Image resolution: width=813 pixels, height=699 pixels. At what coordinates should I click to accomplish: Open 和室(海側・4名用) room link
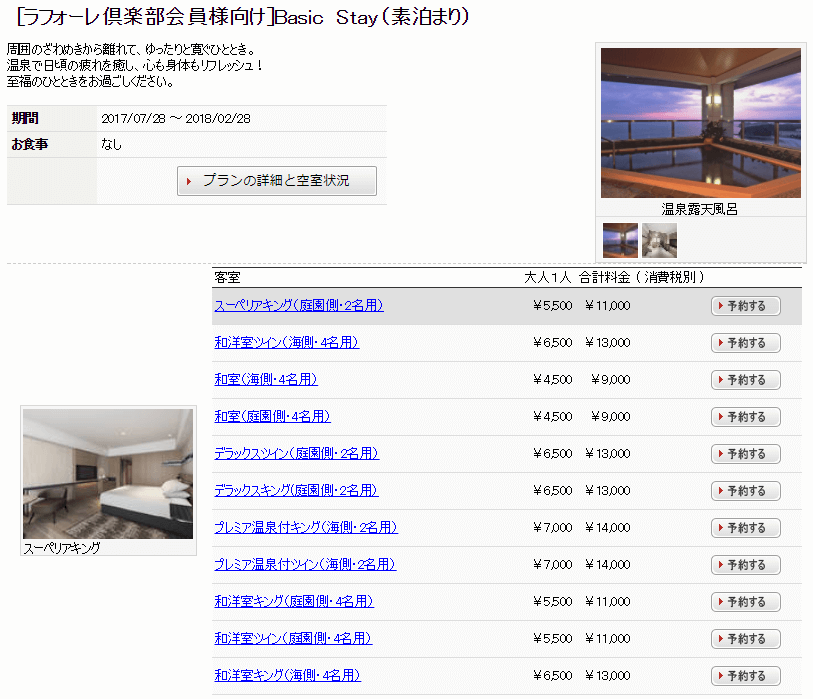265,380
